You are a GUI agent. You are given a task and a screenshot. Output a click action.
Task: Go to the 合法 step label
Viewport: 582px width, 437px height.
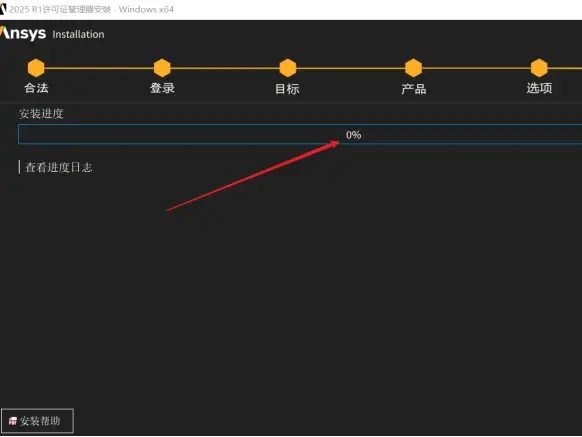36,88
